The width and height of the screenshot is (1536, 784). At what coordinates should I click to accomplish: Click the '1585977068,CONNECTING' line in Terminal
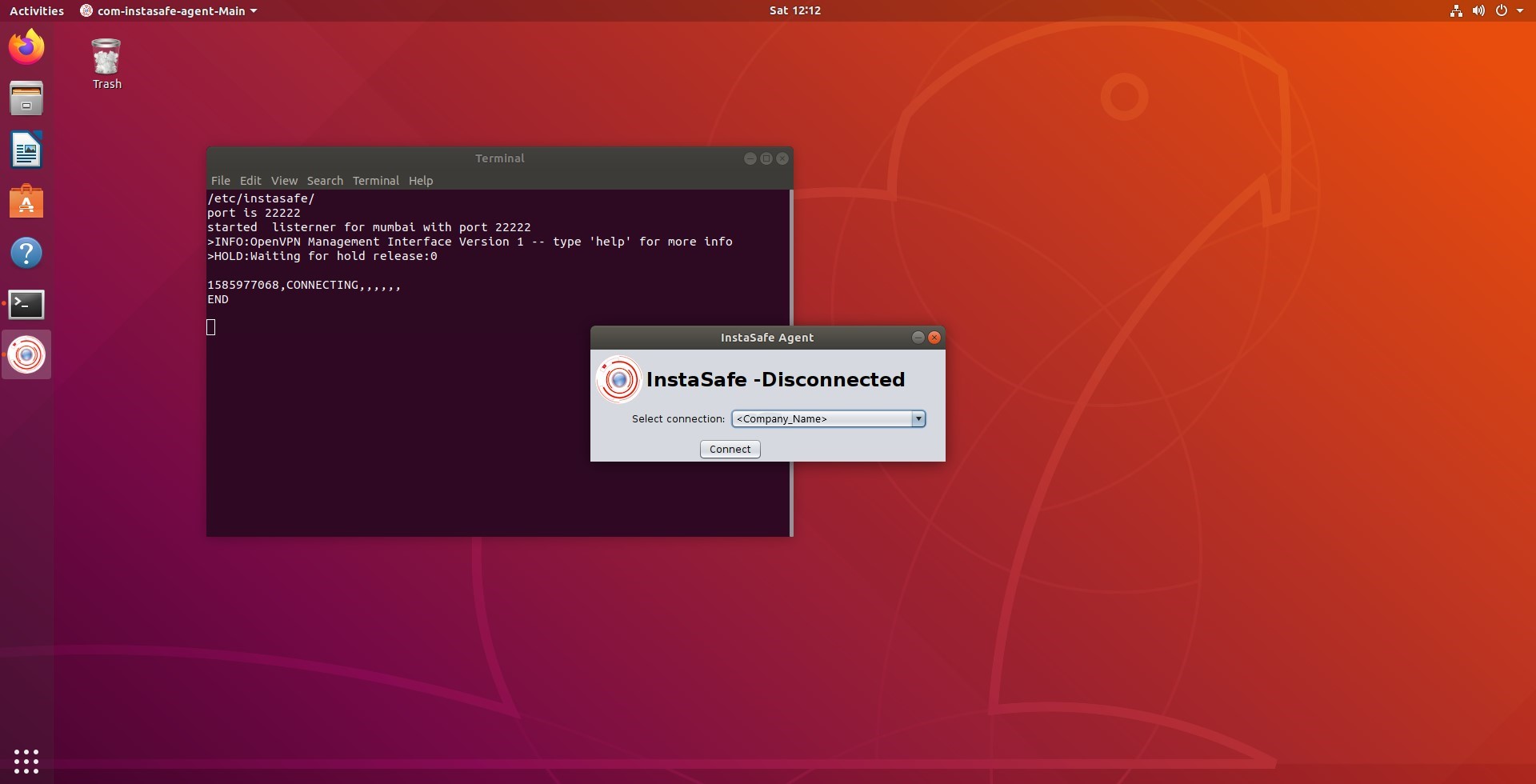pyautogui.click(x=304, y=285)
